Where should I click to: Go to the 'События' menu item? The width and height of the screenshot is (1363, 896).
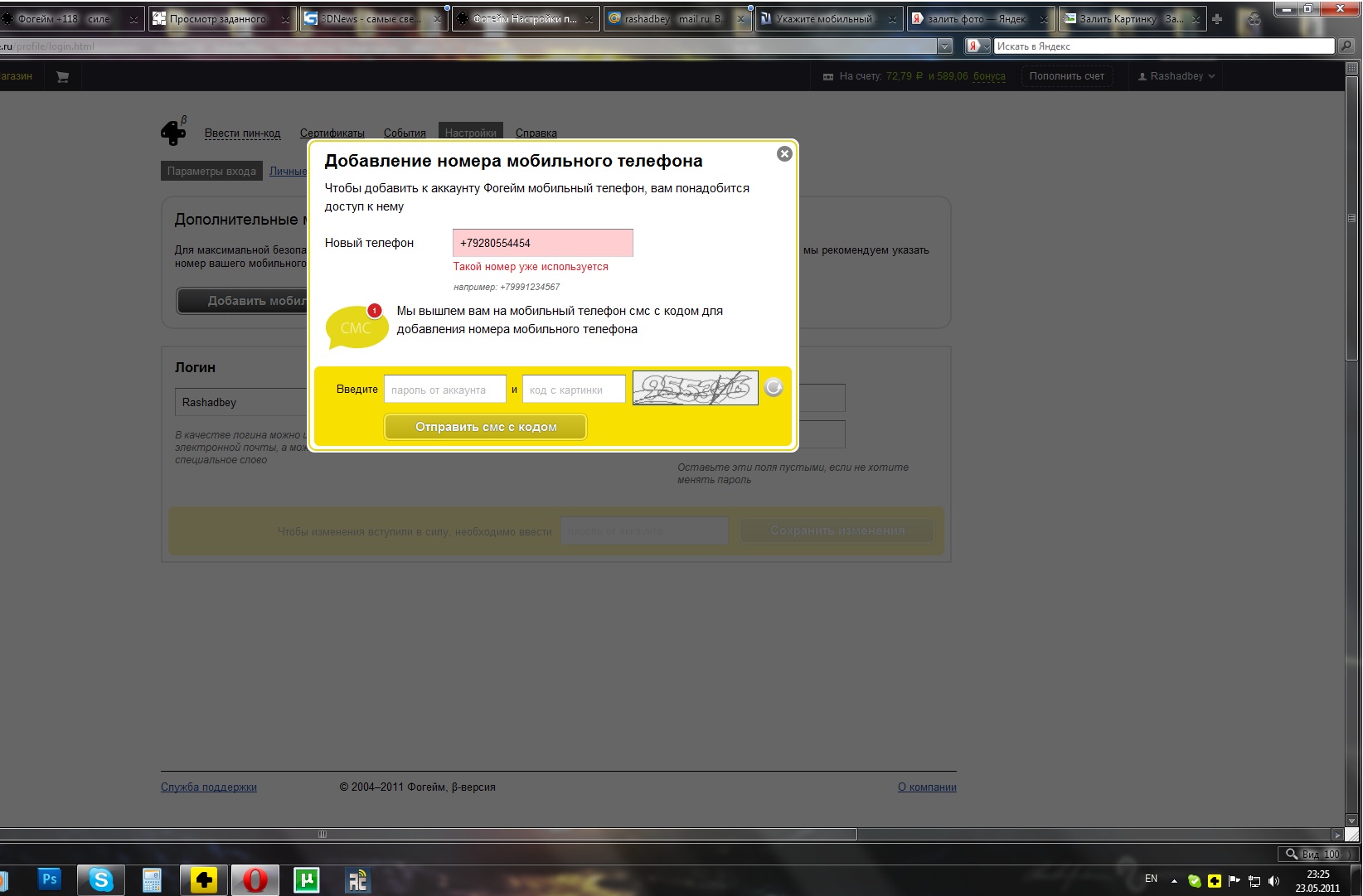click(405, 133)
